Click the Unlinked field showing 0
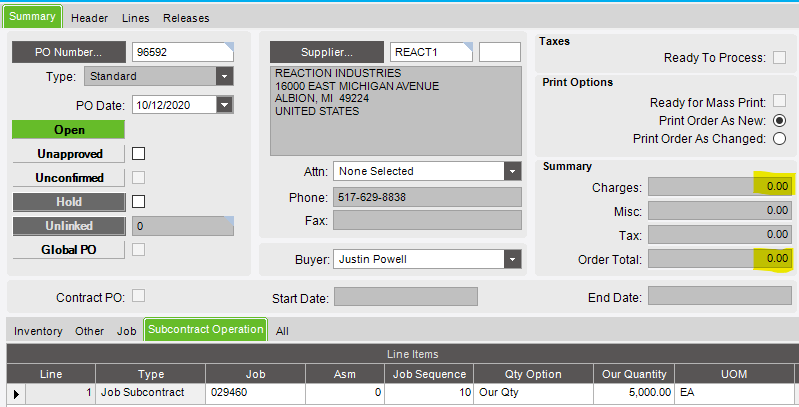This screenshot has height=407, width=799. click(x=182, y=226)
